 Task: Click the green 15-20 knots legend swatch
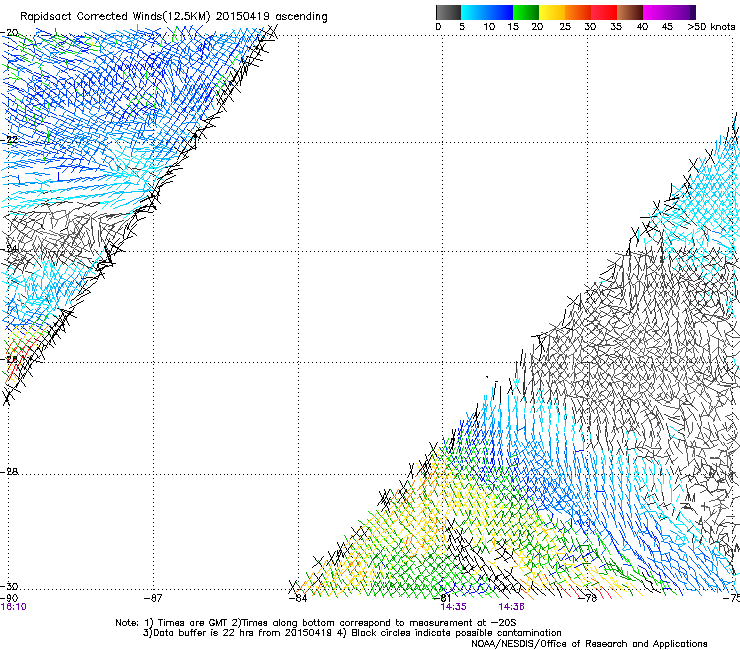[x=526, y=12]
